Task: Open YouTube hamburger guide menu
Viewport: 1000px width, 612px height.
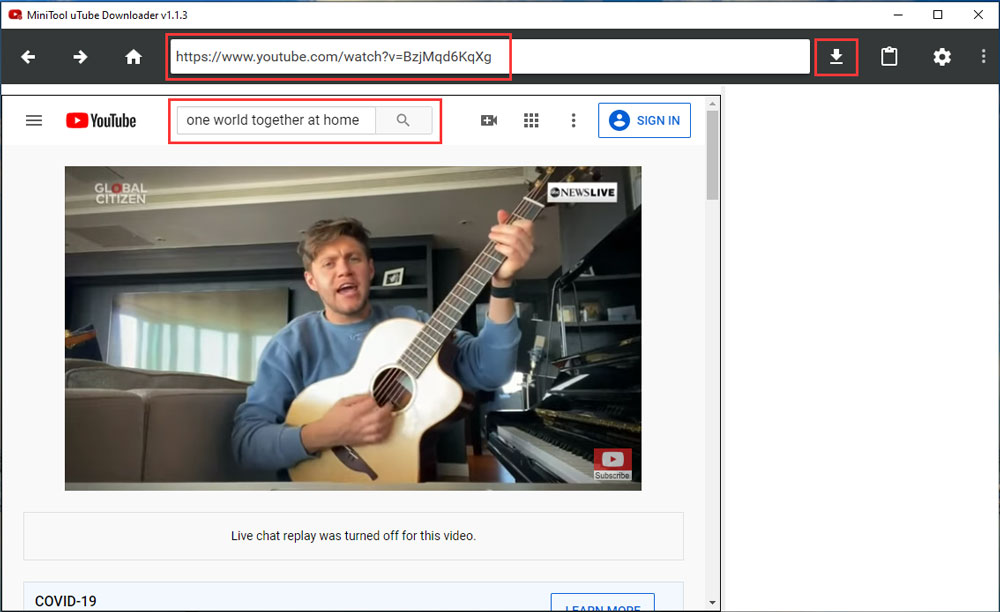Action: click(x=34, y=120)
